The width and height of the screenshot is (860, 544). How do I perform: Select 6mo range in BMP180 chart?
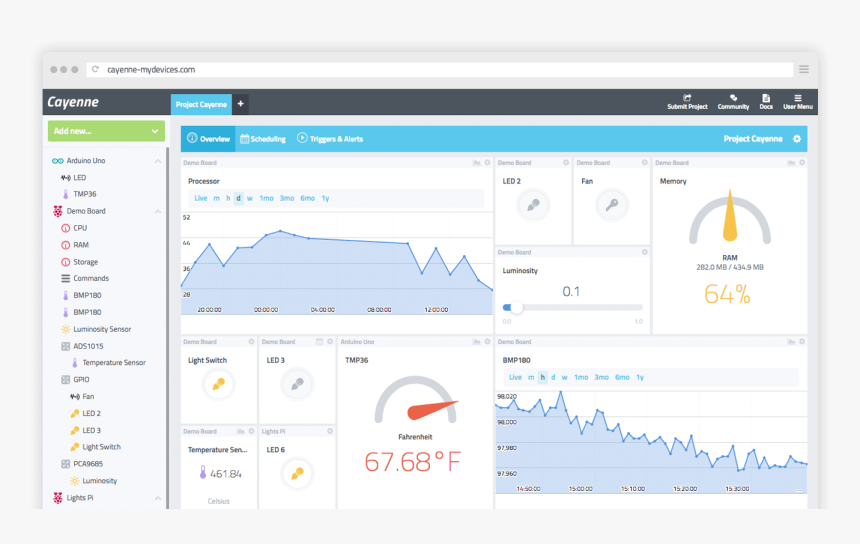pos(622,377)
